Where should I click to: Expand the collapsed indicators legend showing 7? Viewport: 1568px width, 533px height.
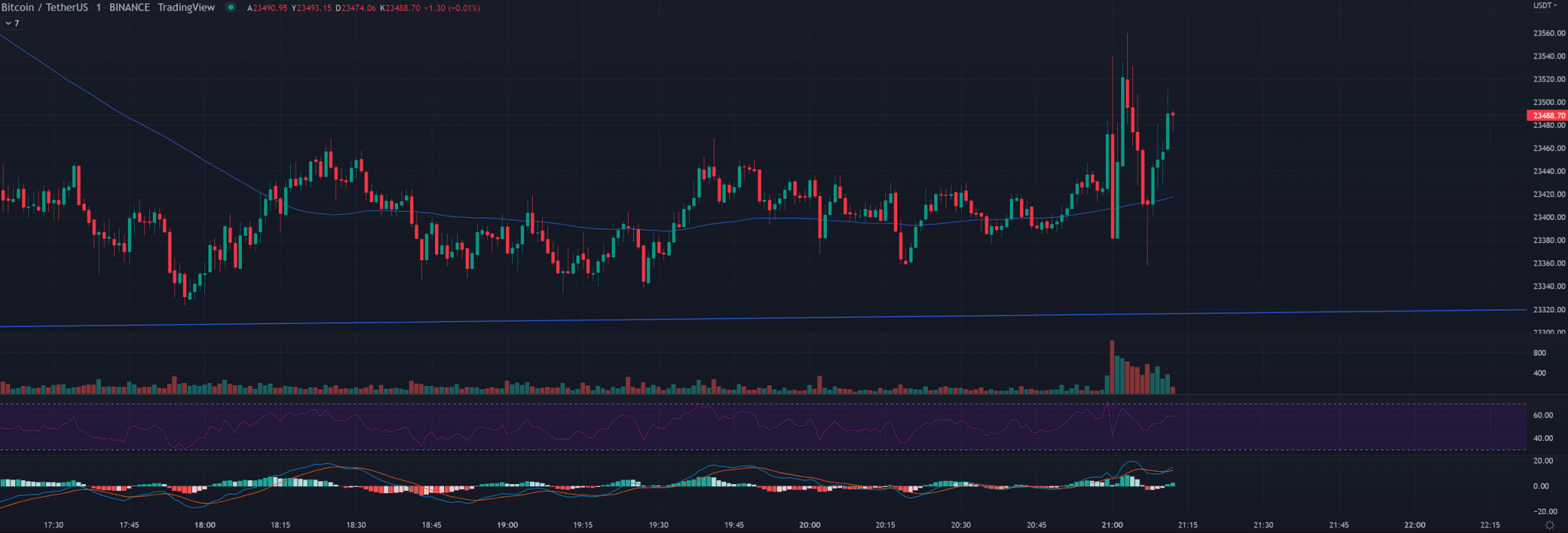[12, 24]
